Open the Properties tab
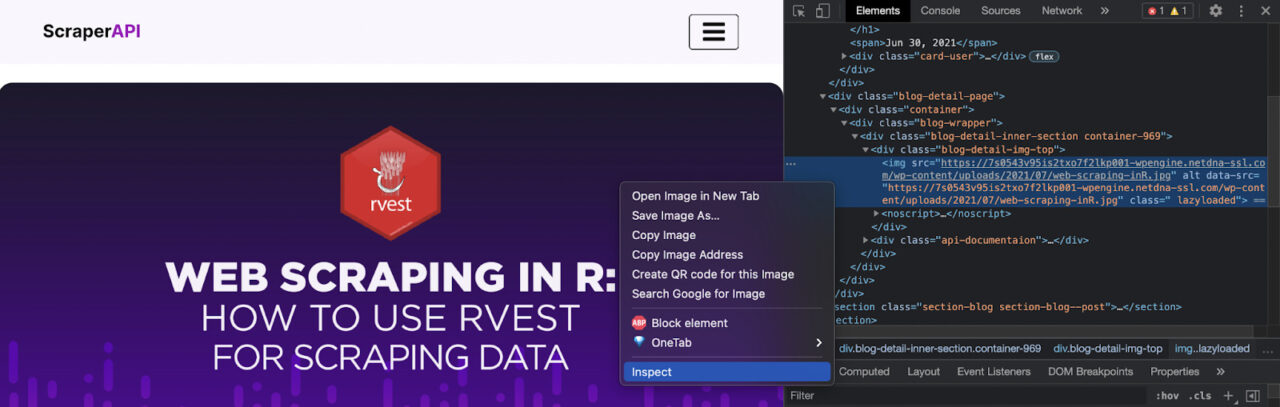 tap(1174, 372)
